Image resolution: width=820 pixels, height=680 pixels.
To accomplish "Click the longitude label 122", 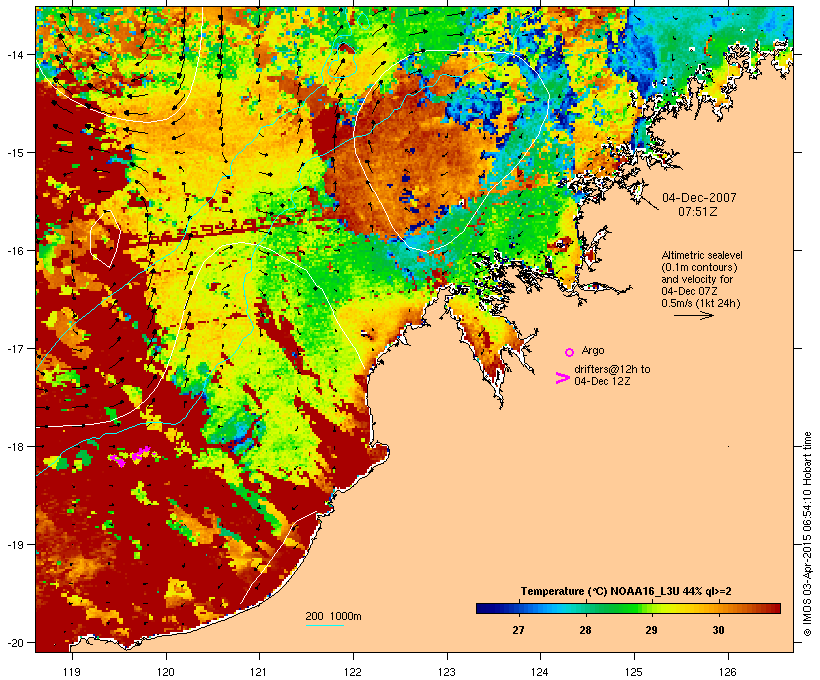I will (x=353, y=672).
